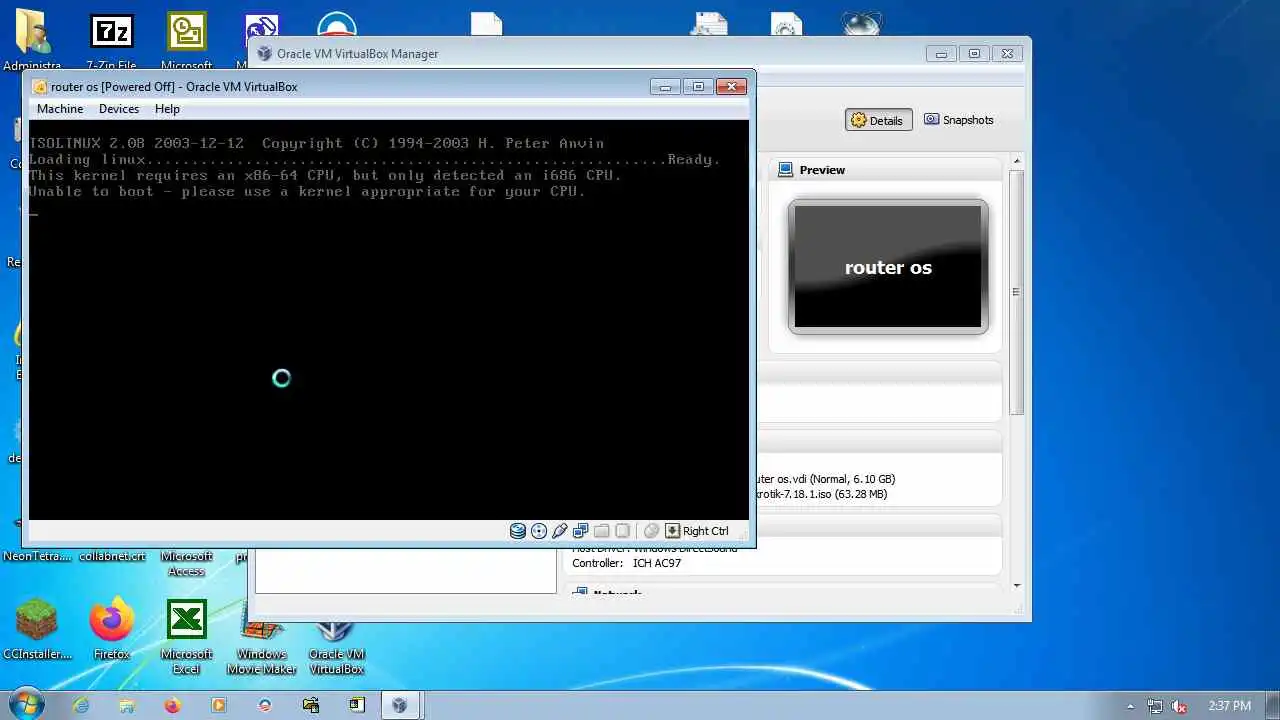This screenshot has width=1280, height=720.
Task: Click the host key arrow indicator icon
Action: (673, 531)
